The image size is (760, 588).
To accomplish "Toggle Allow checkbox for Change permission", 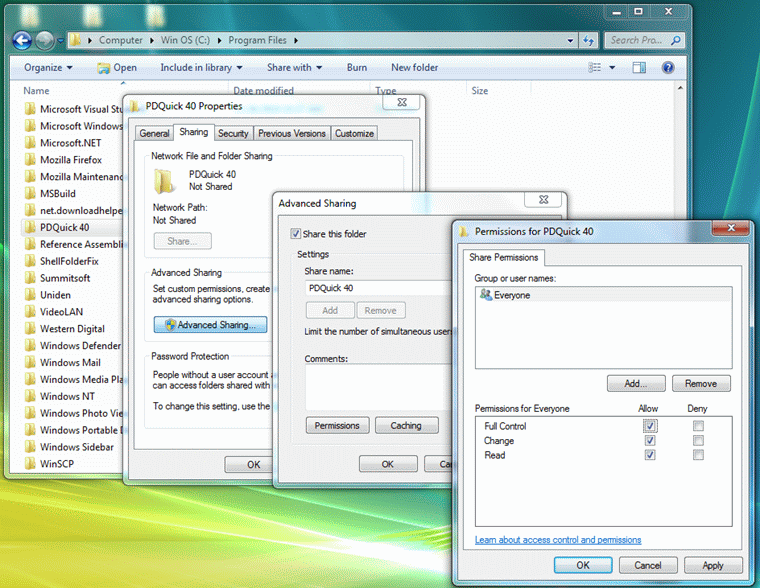I will 650,441.
